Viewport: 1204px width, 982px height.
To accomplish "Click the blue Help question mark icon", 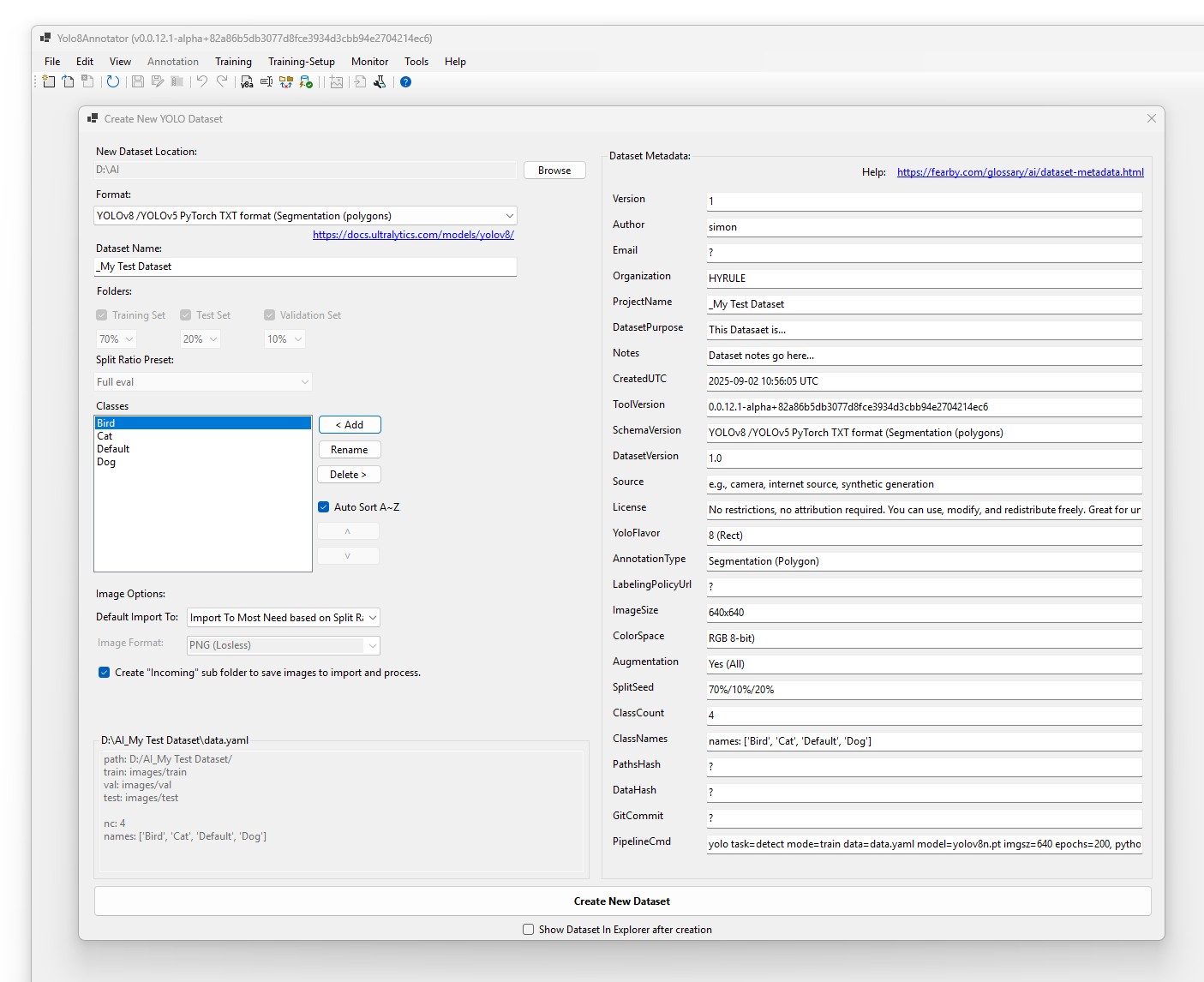I will tap(405, 81).
